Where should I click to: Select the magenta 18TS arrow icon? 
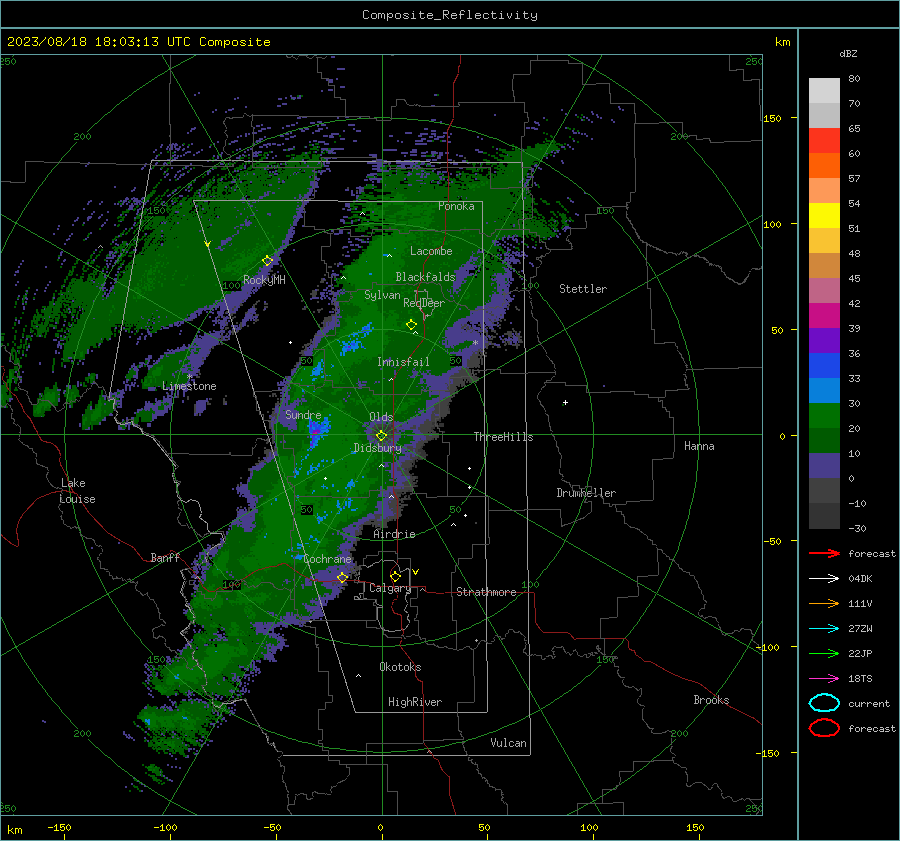click(824, 679)
